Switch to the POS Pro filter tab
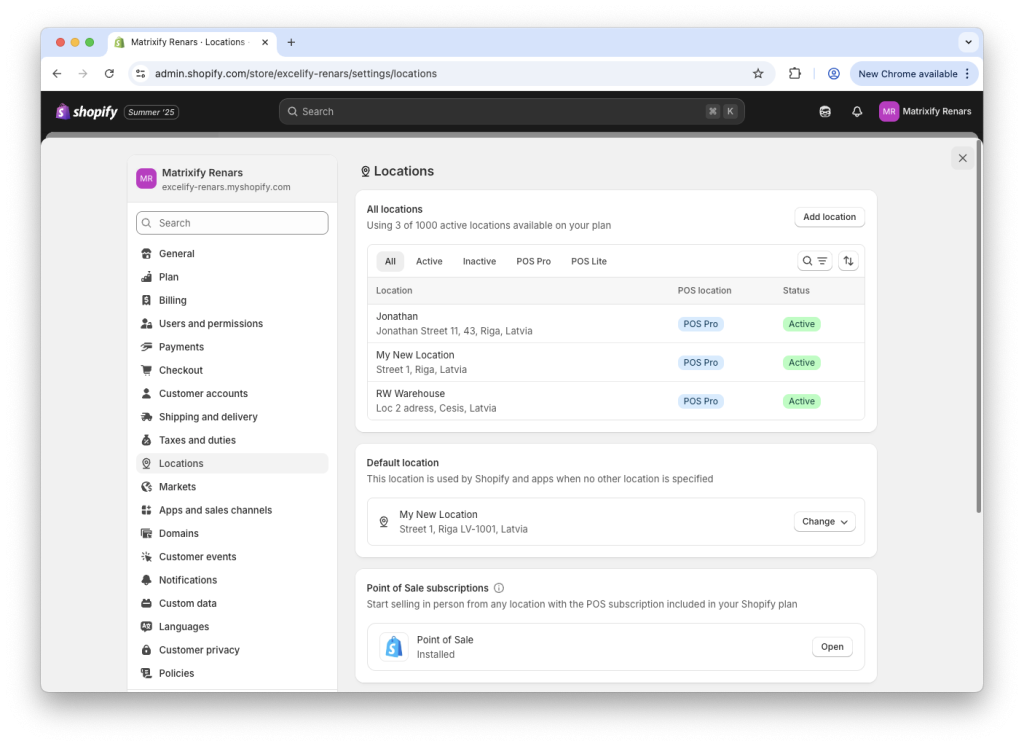1024x746 pixels. [x=533, y=260]
